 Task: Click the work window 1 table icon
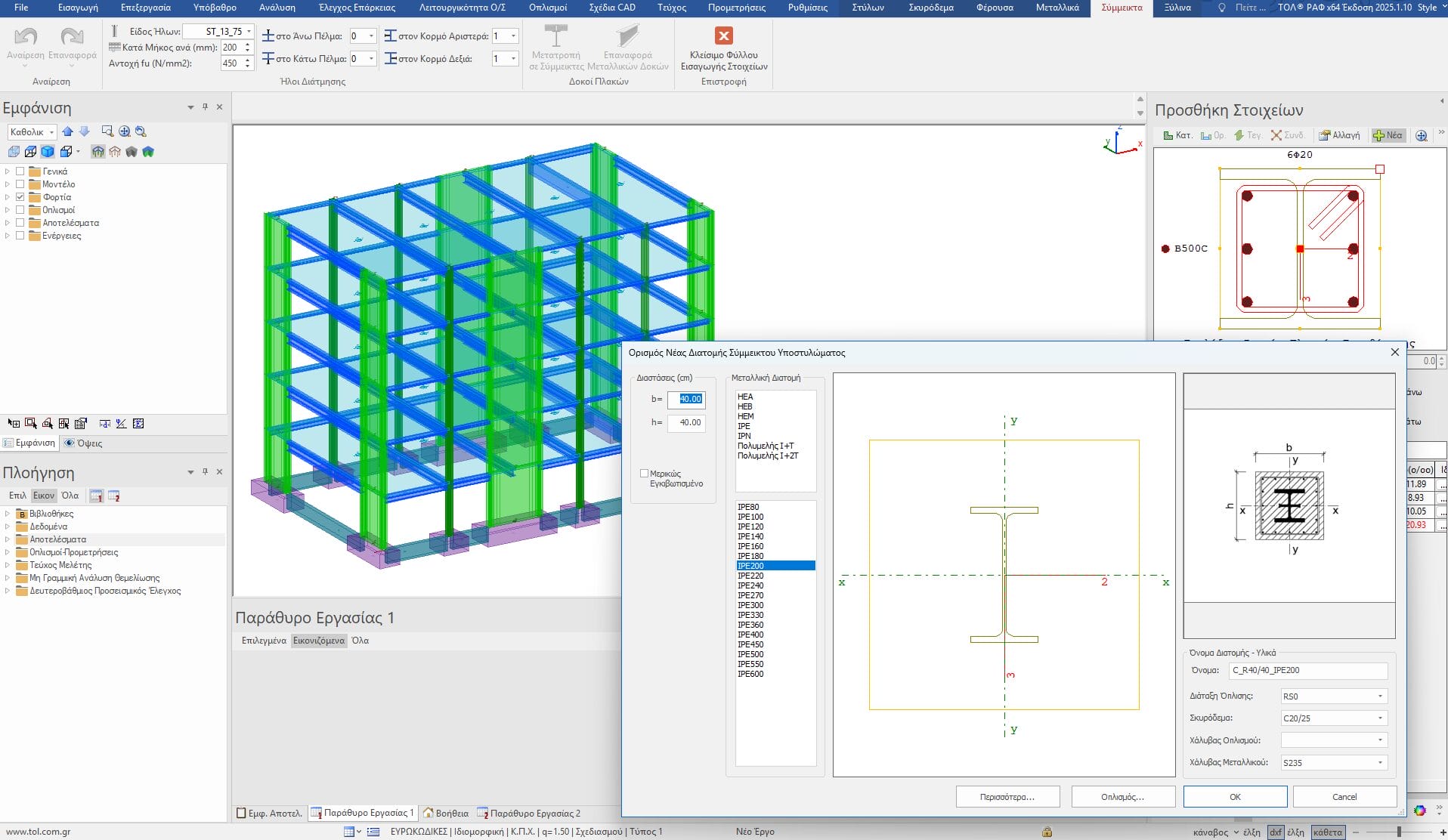(317, 813)
